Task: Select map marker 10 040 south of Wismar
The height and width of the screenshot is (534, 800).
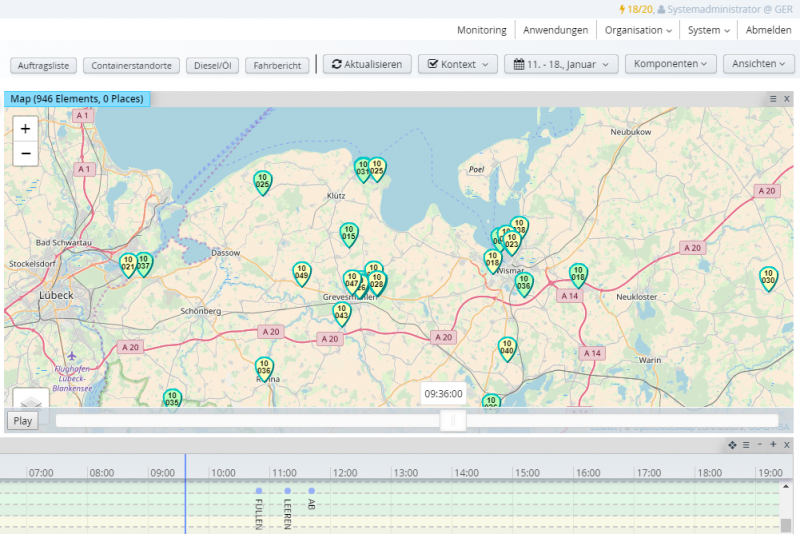Action: click(x=507, y=347)
